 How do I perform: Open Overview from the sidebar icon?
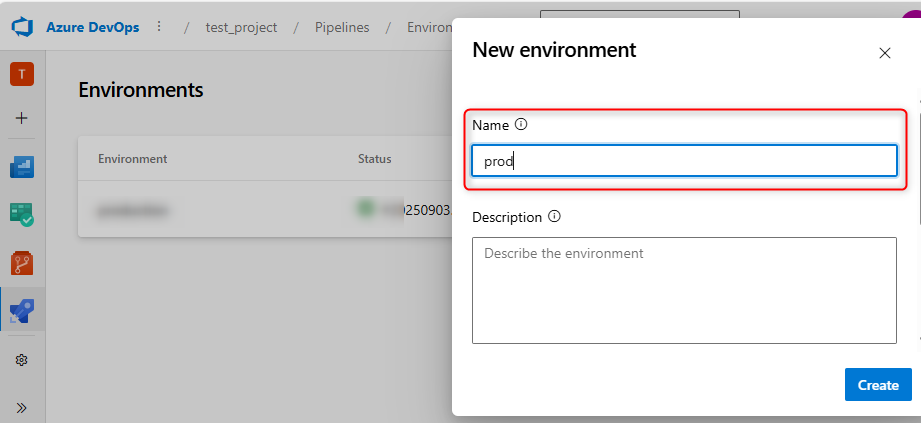[22, 167]
